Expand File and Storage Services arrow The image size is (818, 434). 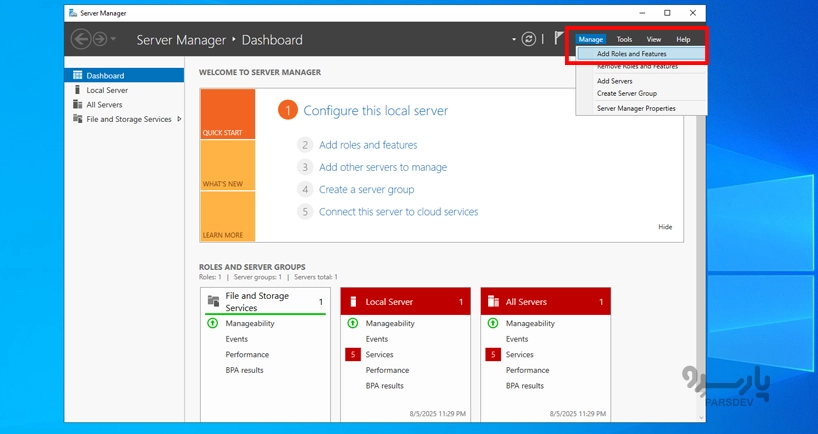[179, 119]
